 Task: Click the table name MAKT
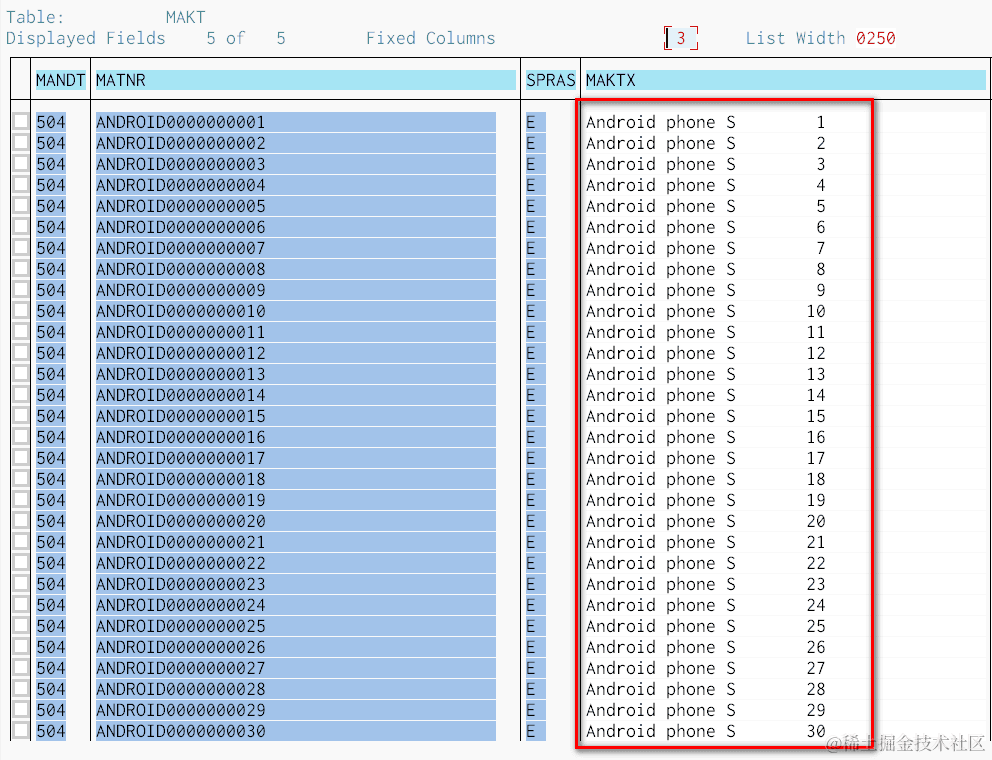pyautogui.click(x=185, y=17)
